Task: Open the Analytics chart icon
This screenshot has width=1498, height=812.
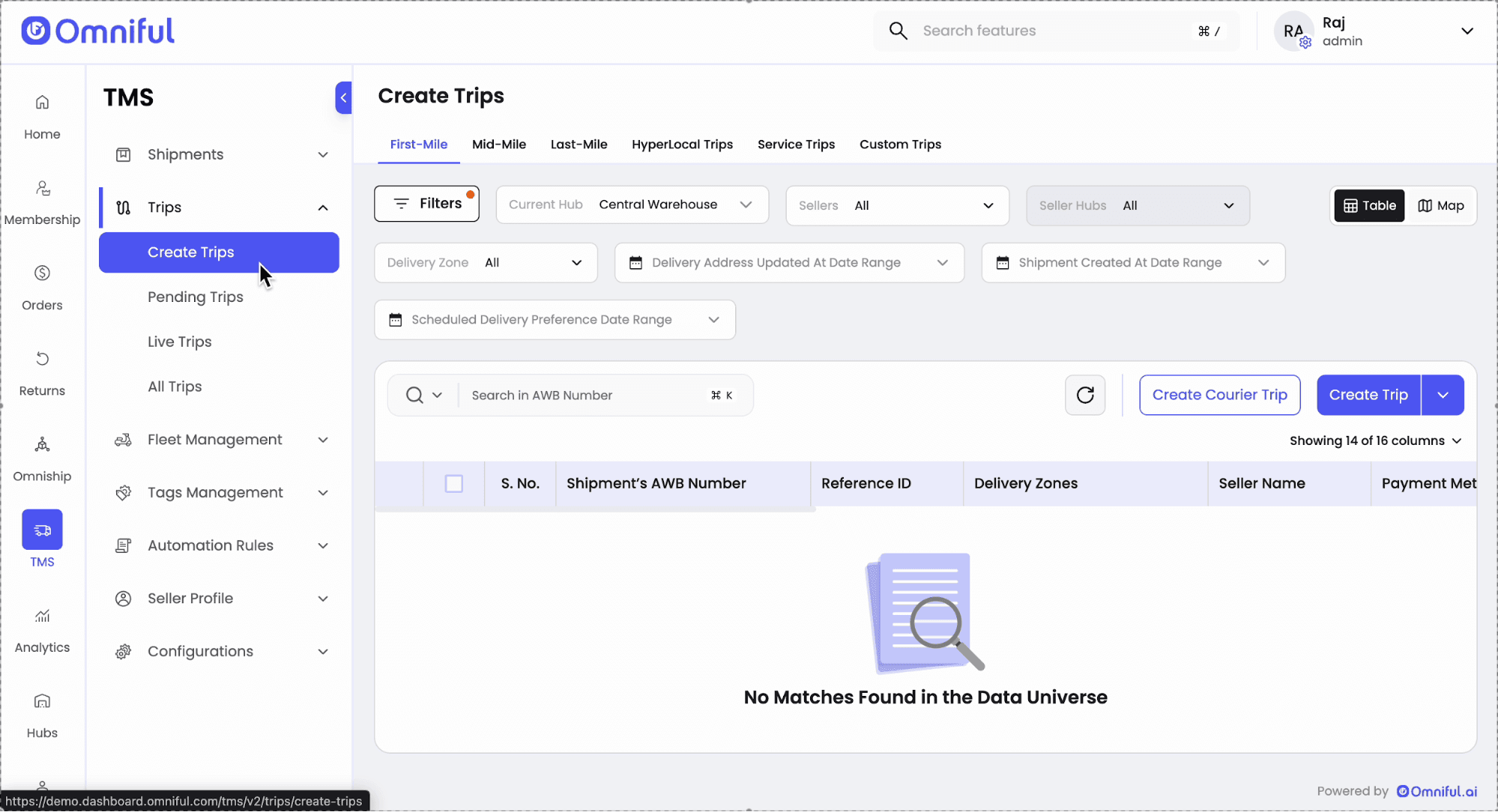Action: click(x=42, y=616)
